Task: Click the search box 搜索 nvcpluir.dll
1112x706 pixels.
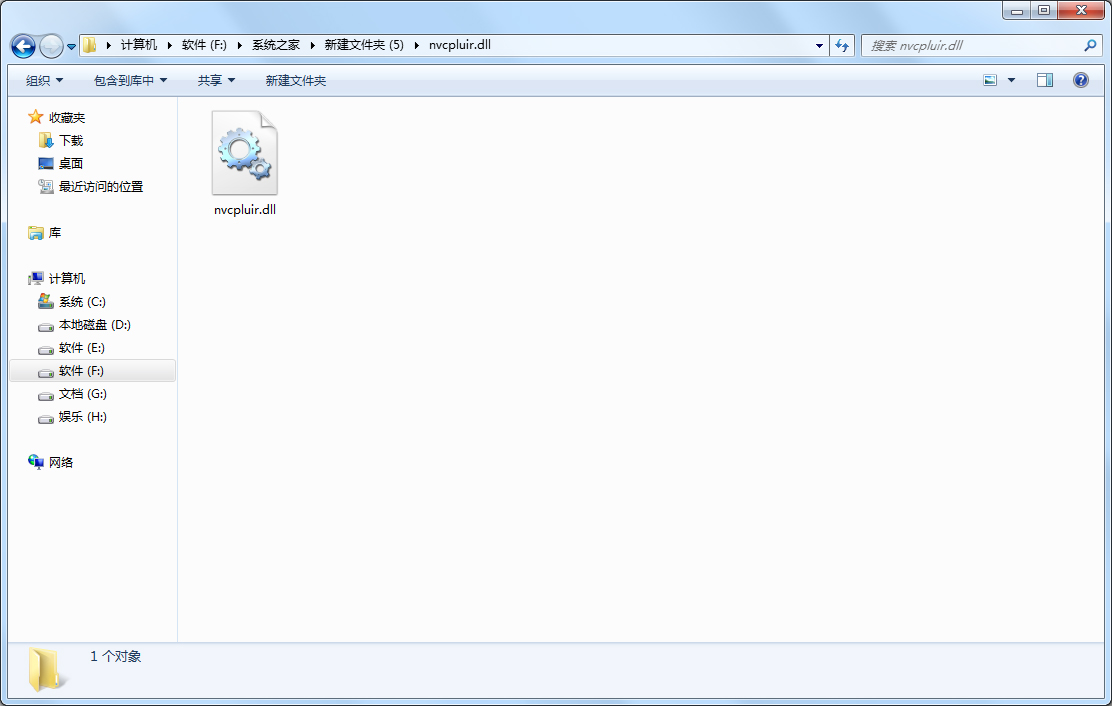Action: 970,46
